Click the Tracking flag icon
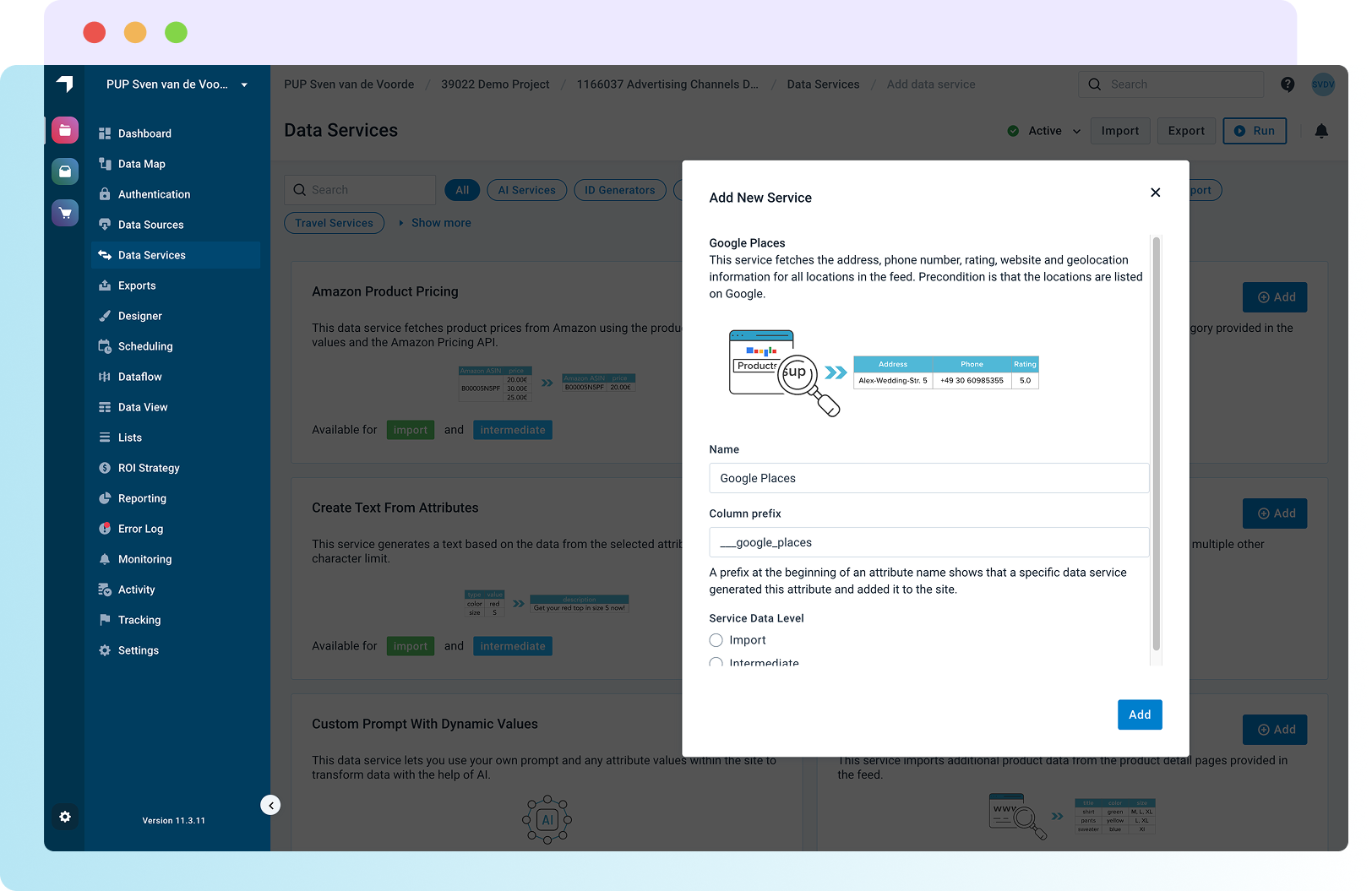The width and height of the screenshot is (1372, 891). tap(105, 620)
